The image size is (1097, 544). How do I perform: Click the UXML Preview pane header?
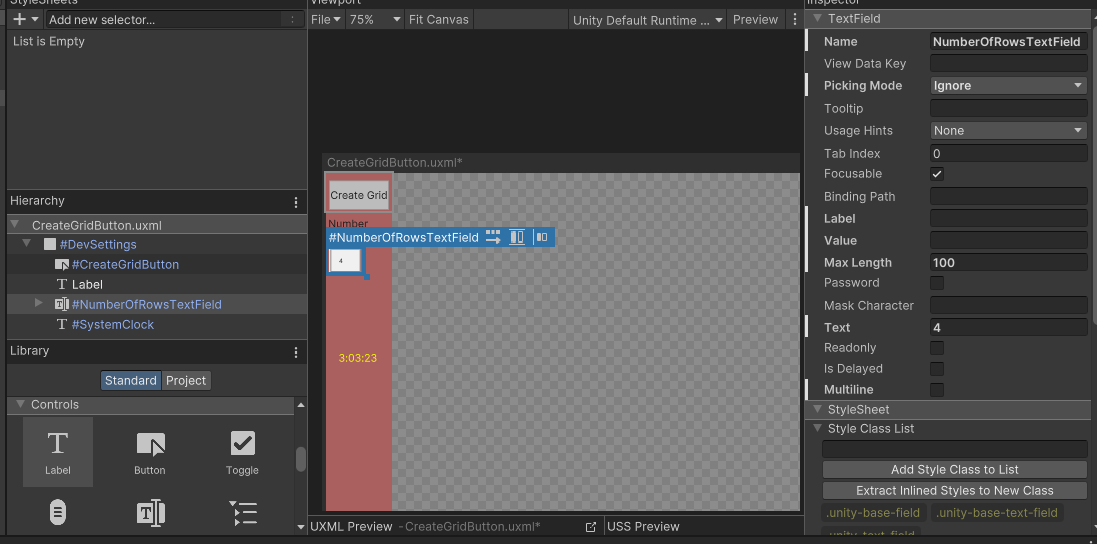352,527
